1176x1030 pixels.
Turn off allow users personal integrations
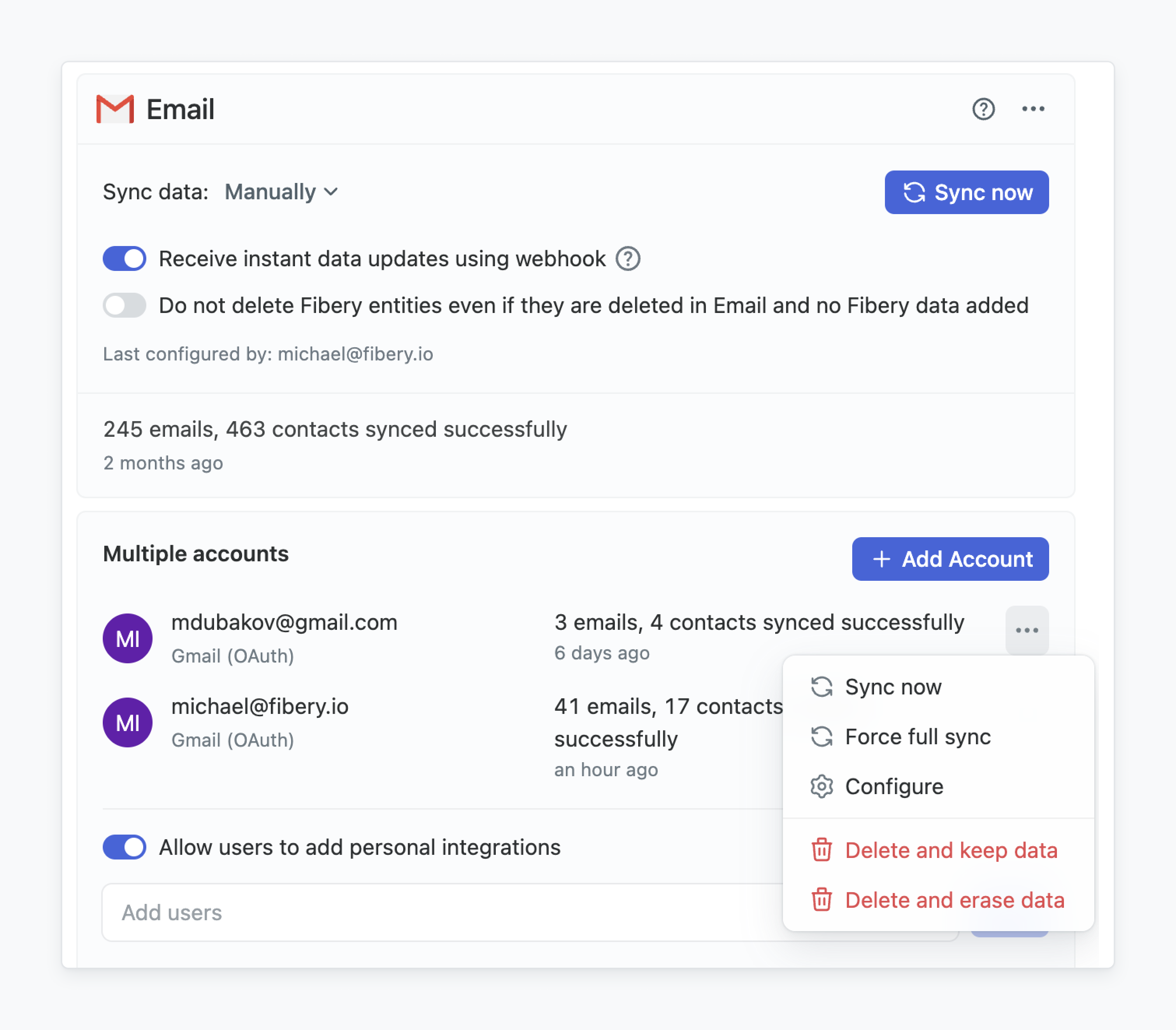(x=125, y=847)
